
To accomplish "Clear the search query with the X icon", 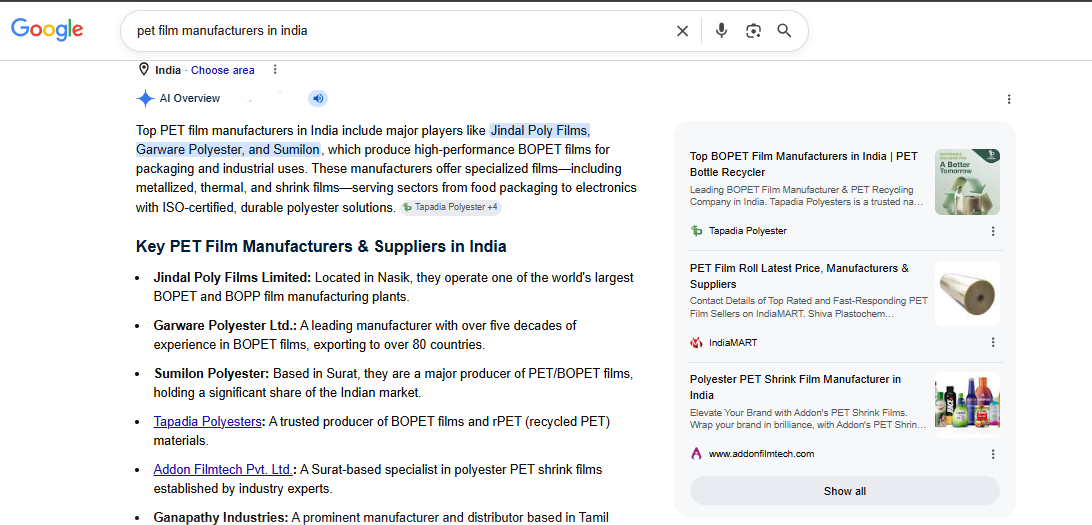I will (682, 31).
